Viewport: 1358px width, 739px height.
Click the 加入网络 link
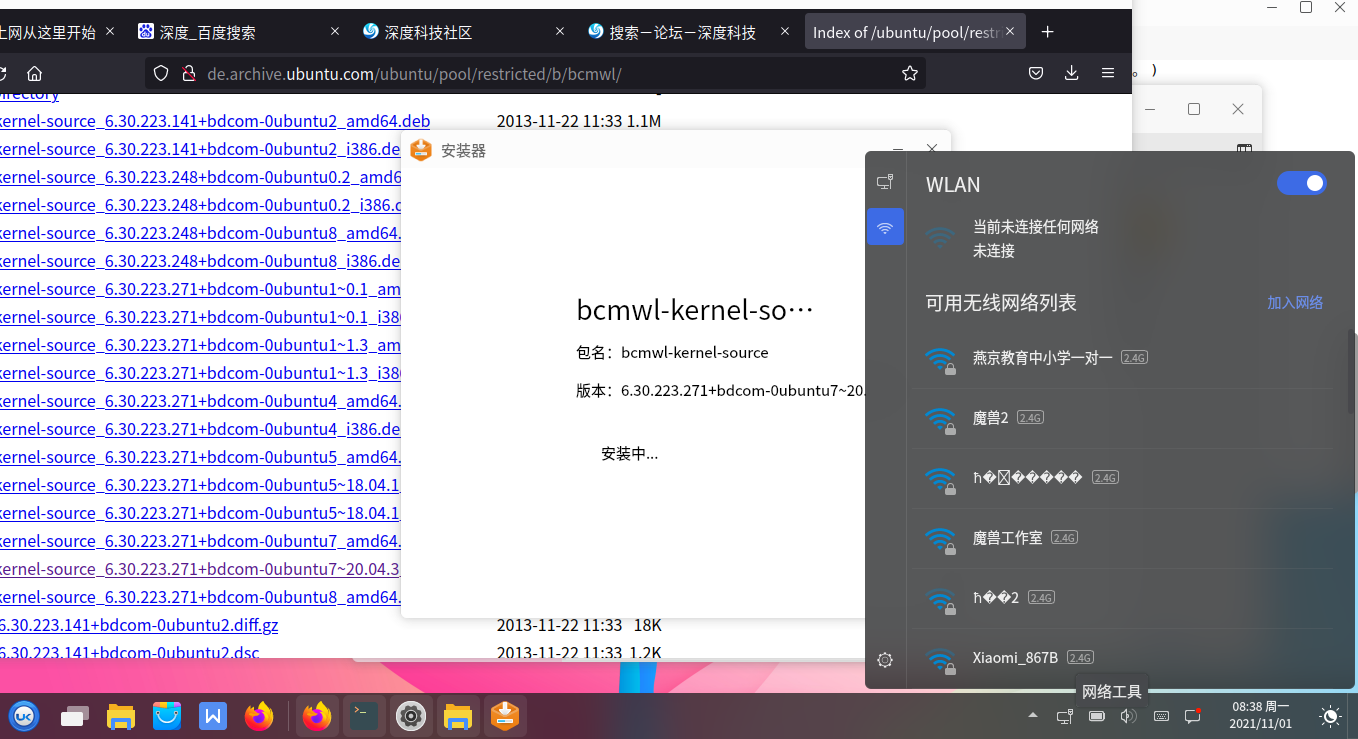pyautogui.click(x=1295, y=303)
